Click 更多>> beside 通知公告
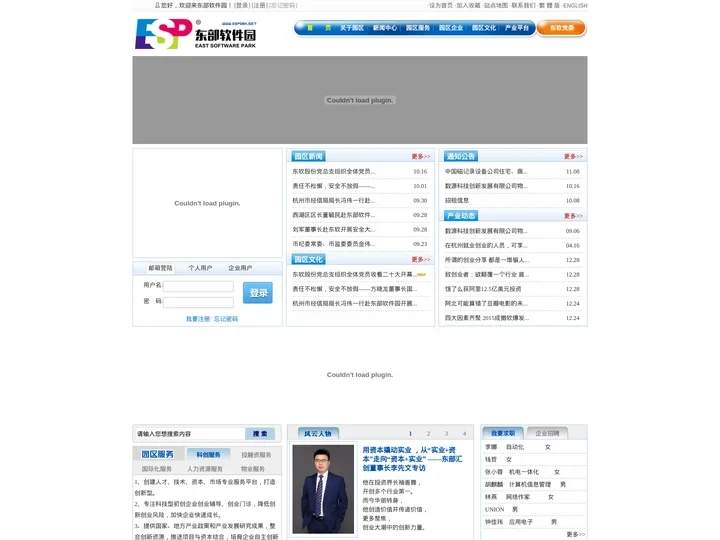Image resolution: width=720 pixels, height=540 pixels. click(574, 157)
